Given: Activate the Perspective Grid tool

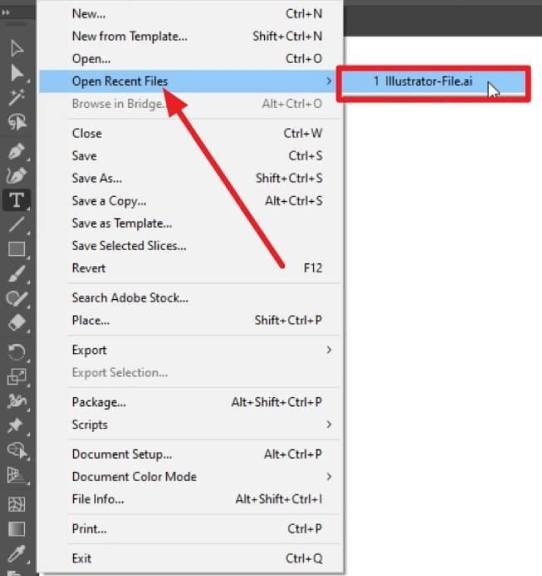Looking at the screenshot, I should (x=17, y=475).
